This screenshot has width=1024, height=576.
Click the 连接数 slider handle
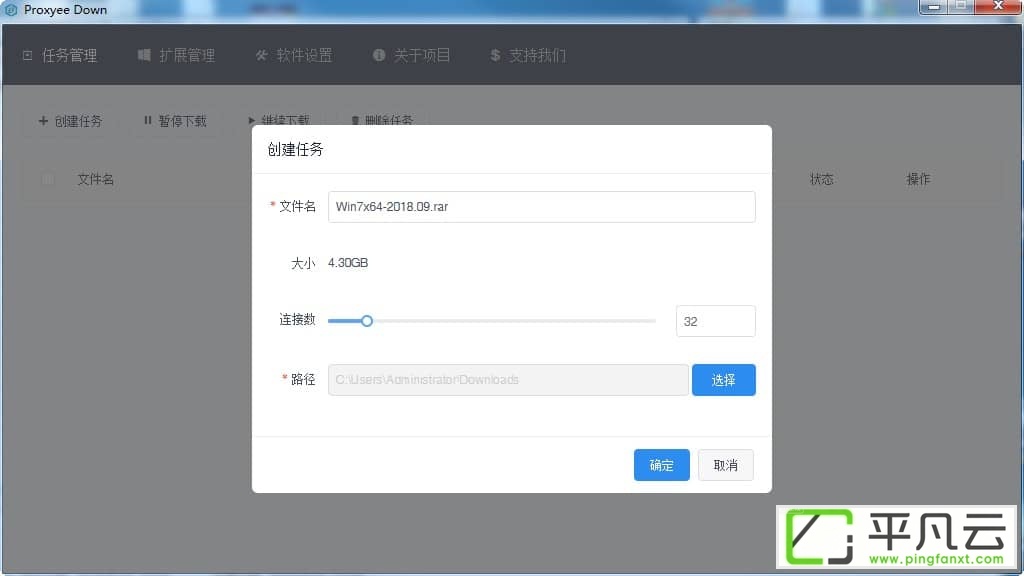tap(367, 321)
